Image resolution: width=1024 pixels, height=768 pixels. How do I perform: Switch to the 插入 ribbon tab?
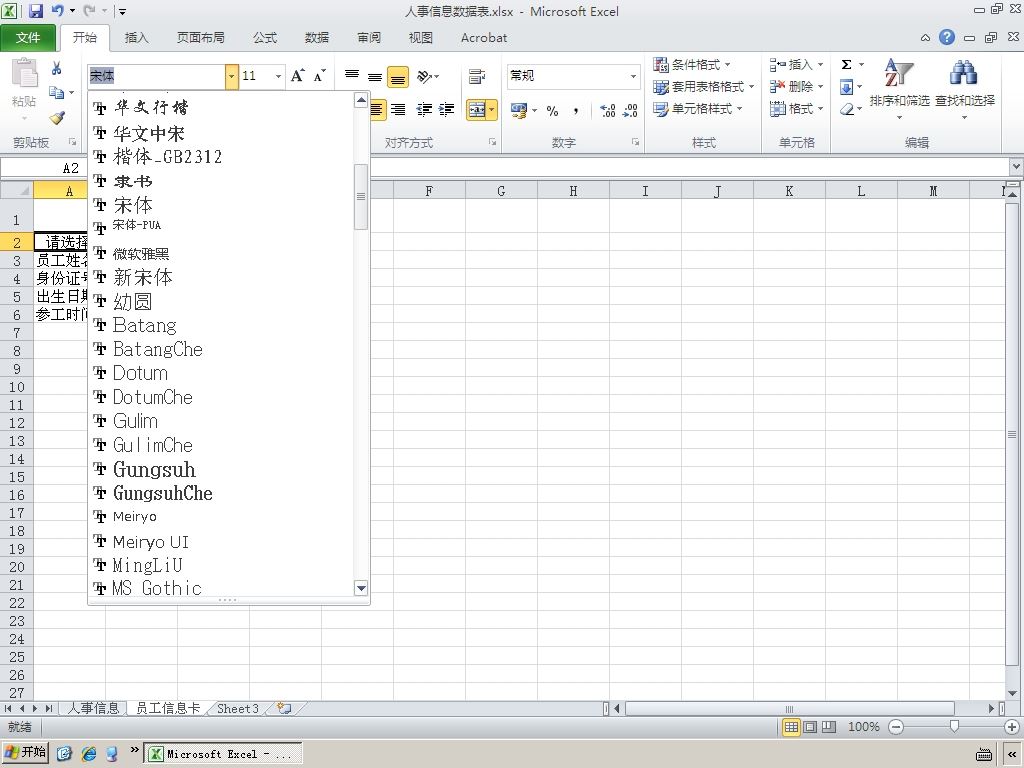pyautogui.click(x=136, y=37)
